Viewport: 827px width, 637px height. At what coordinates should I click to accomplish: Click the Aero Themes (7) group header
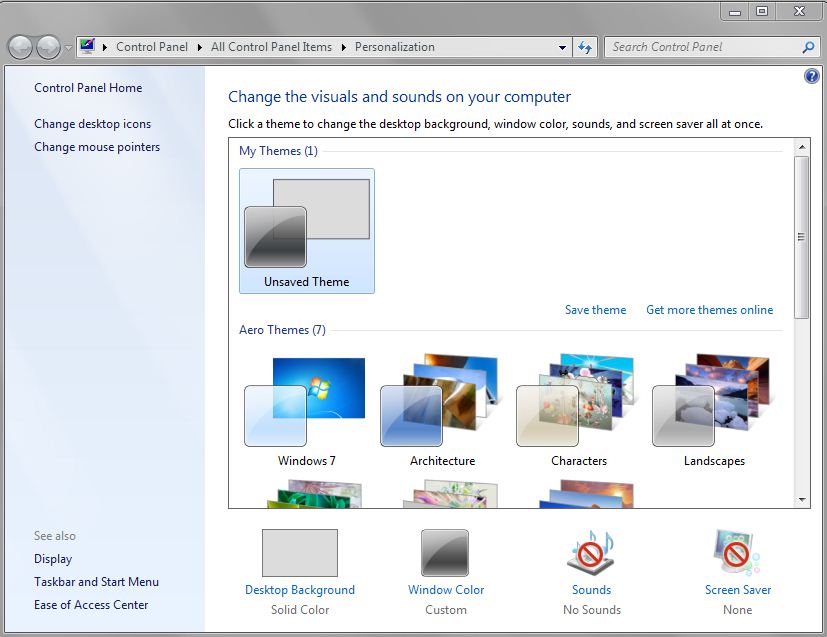click(x=283, y=330)
